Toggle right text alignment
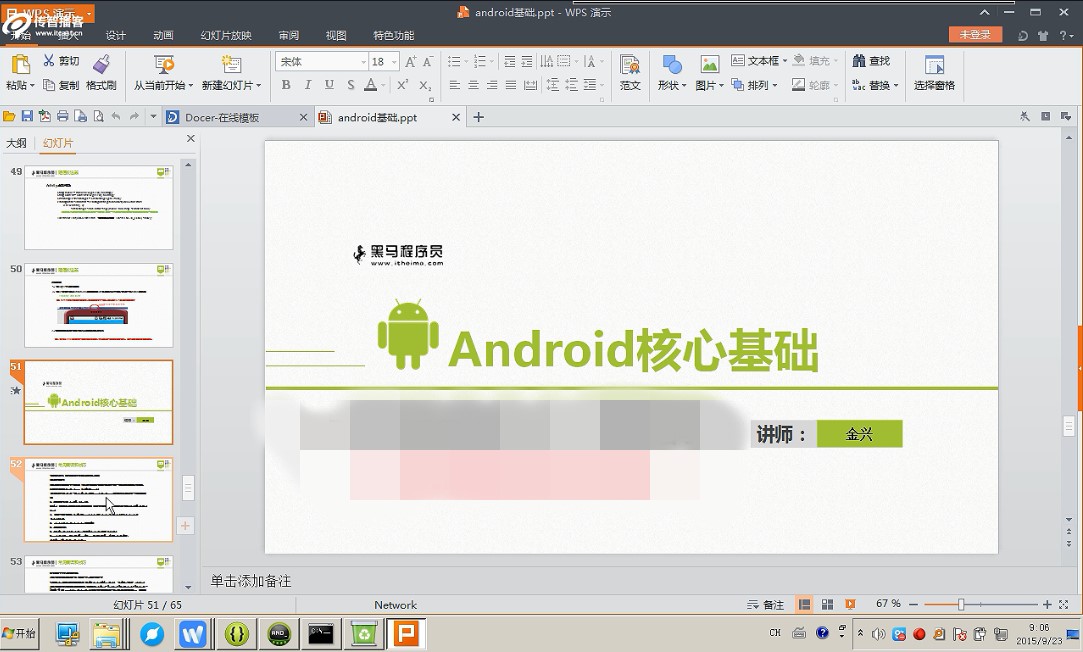This screenshot has height=652, width=1083. click(492, 85)
